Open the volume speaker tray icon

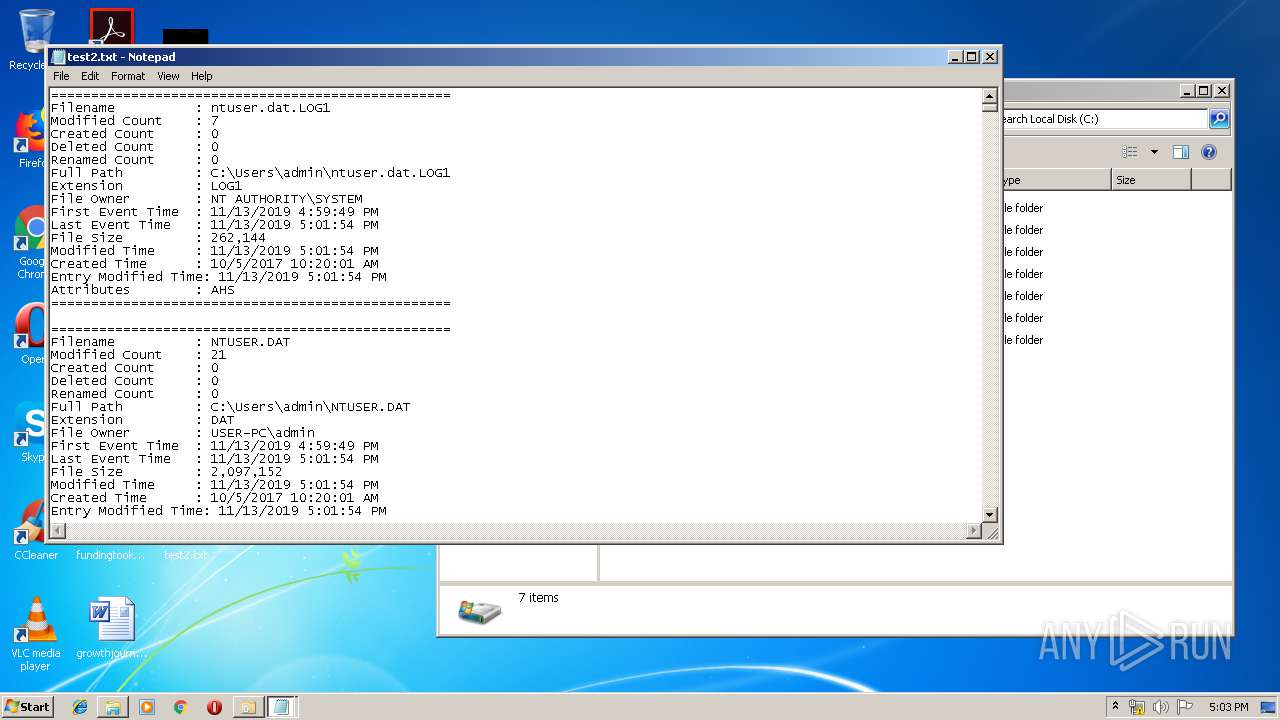coord(1161,707)
